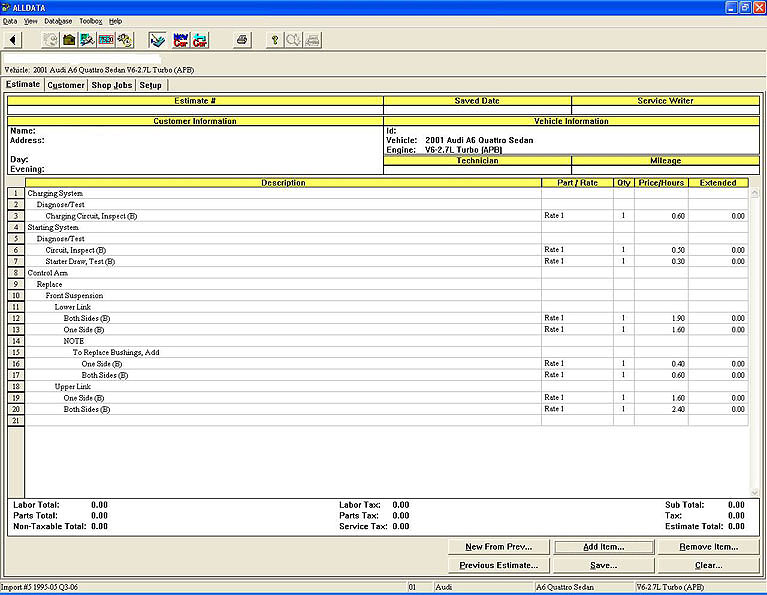This screenshot has height=595, width=767.
Task: Click the Remove Item button
Action: pyautogui.click(x=709, y=547)
